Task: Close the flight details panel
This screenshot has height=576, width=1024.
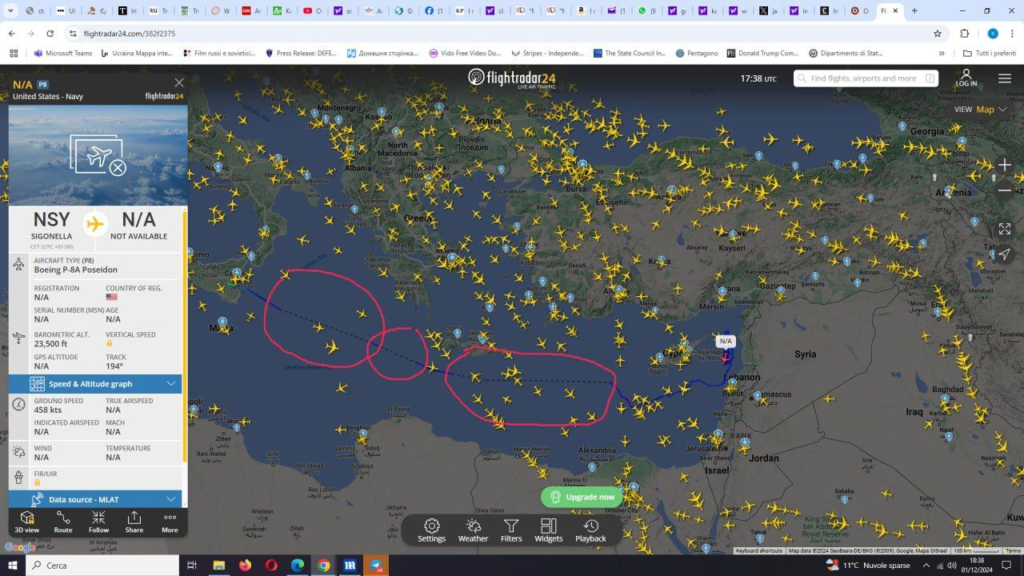Action: point(179,83)
